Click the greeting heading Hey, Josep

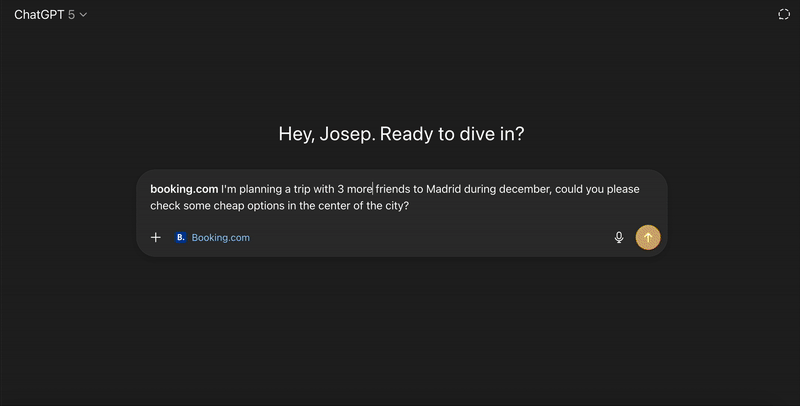pos(400,134)
